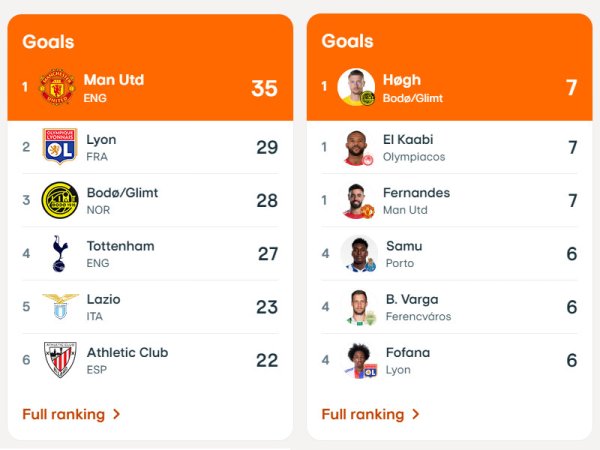Viewport: 600px width, 450px height.
Task: Click the Manchester United club crest
Action: coord(57,87)
